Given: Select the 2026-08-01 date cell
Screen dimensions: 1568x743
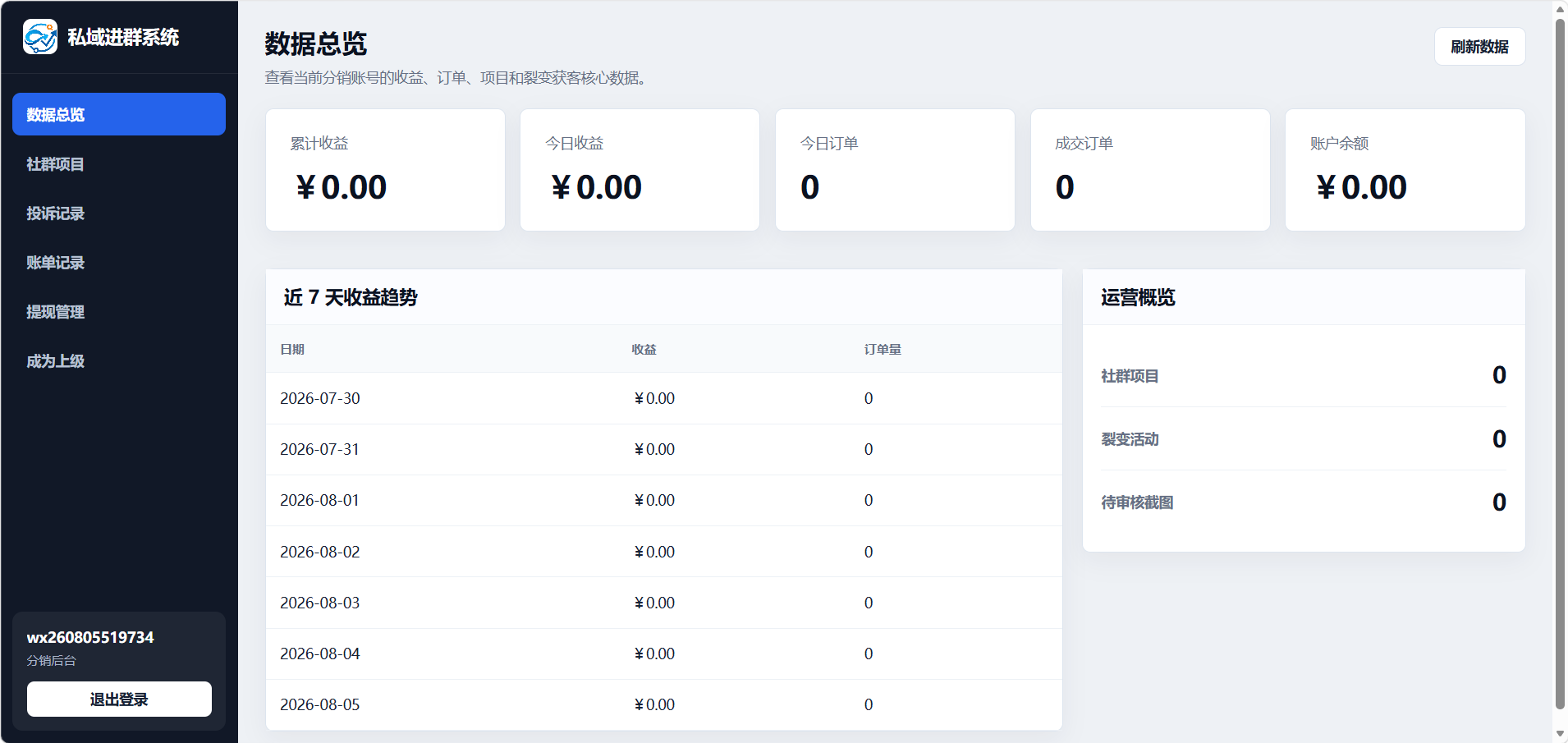Looking at the screenshot, I should 320,500.
